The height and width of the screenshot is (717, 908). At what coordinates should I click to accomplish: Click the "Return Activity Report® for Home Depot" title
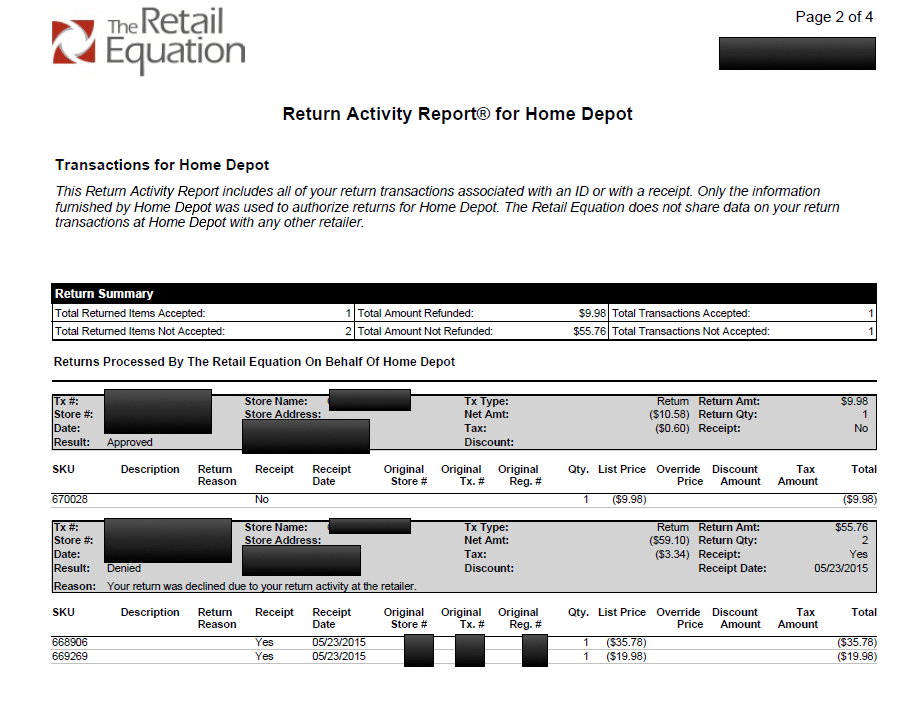[457, 114]
